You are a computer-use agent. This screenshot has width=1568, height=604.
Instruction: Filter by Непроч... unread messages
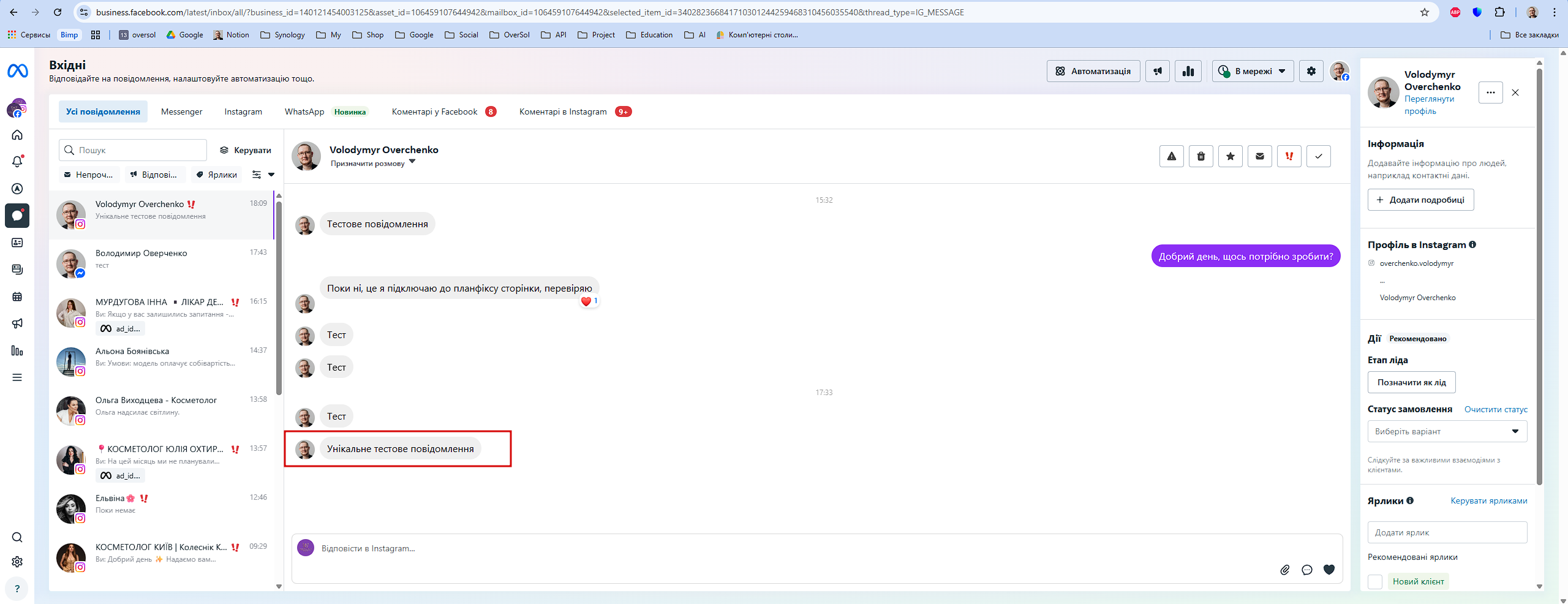(x=89, y=175)
